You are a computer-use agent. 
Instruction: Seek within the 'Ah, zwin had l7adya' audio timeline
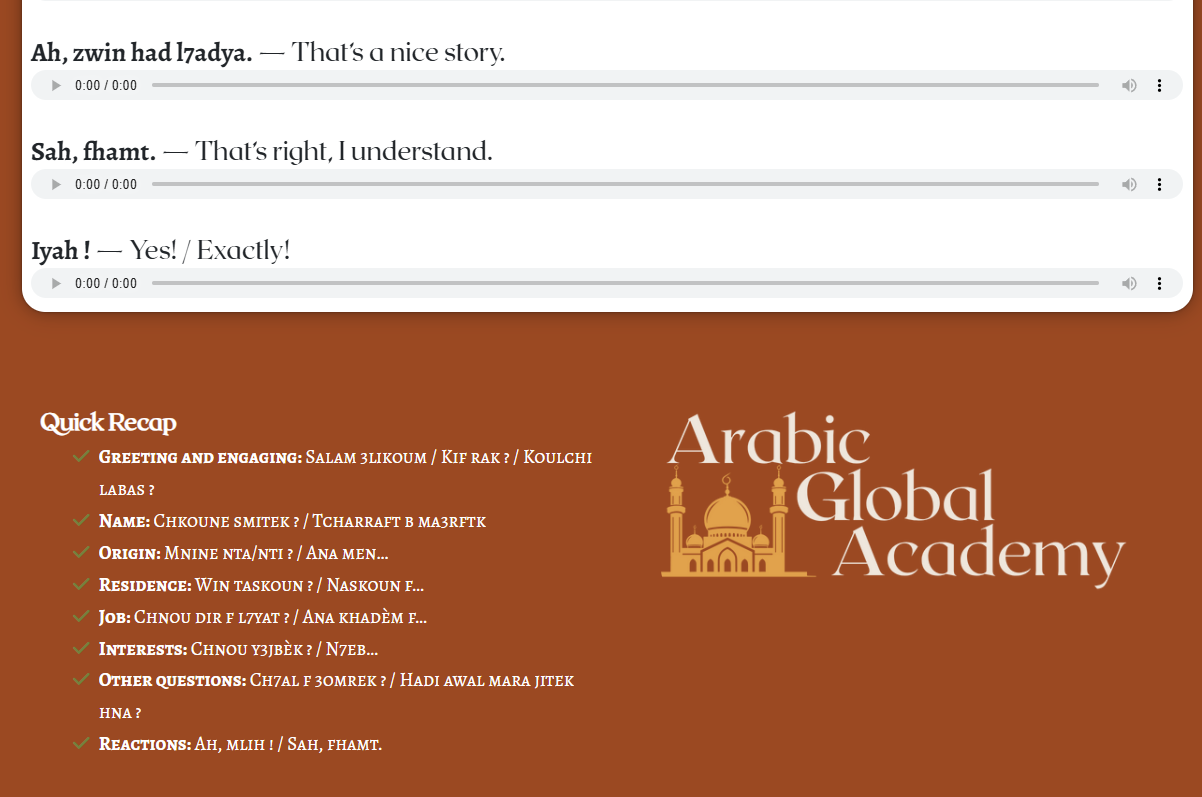pos(625,86)
